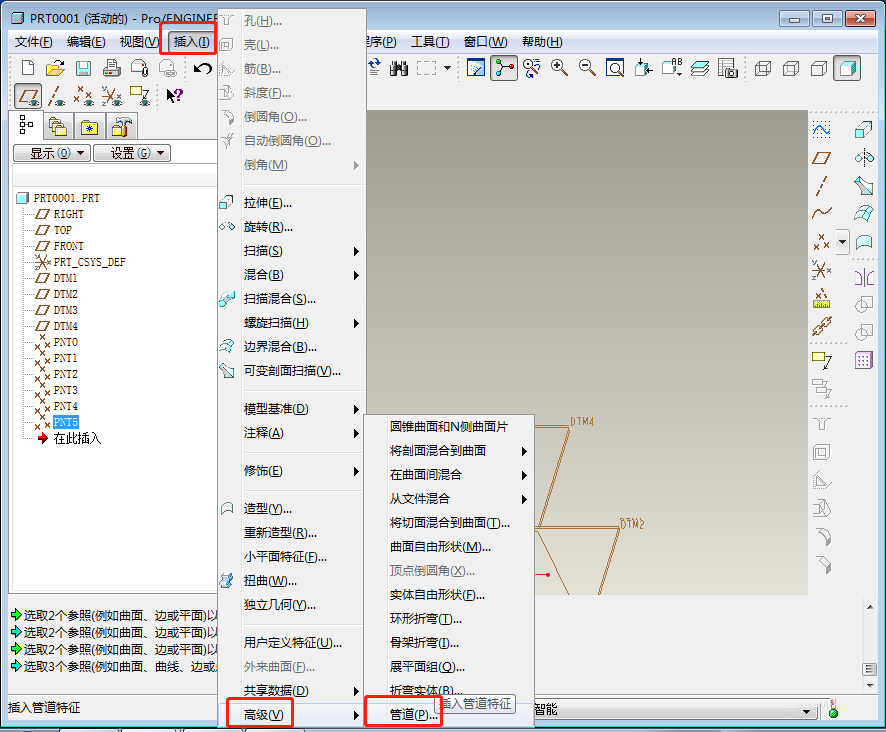Open the 帮助(H) menu
Viewport: 886px width, 732px height.
(x=542, y=42)
